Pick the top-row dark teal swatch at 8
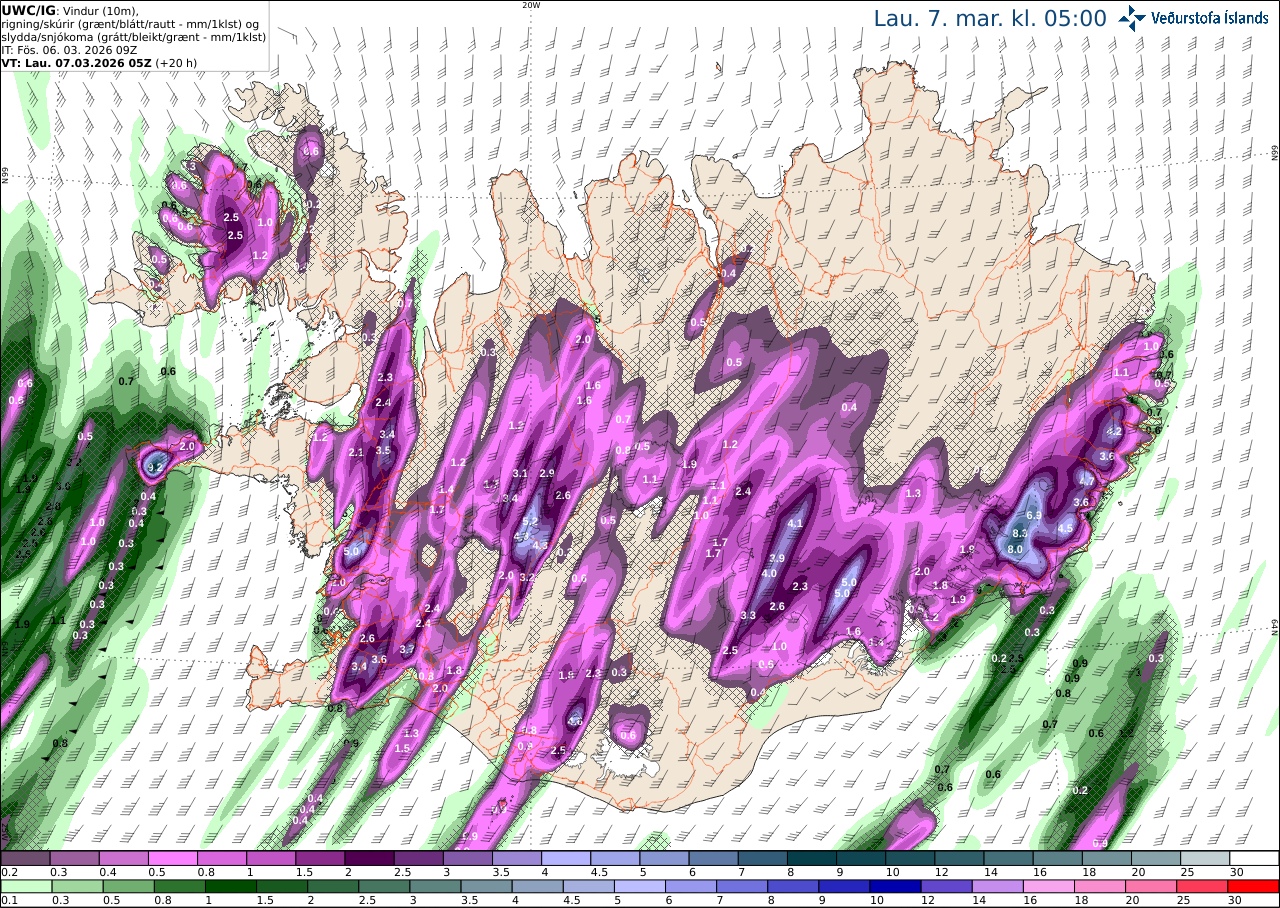 [x=812, y=858]
